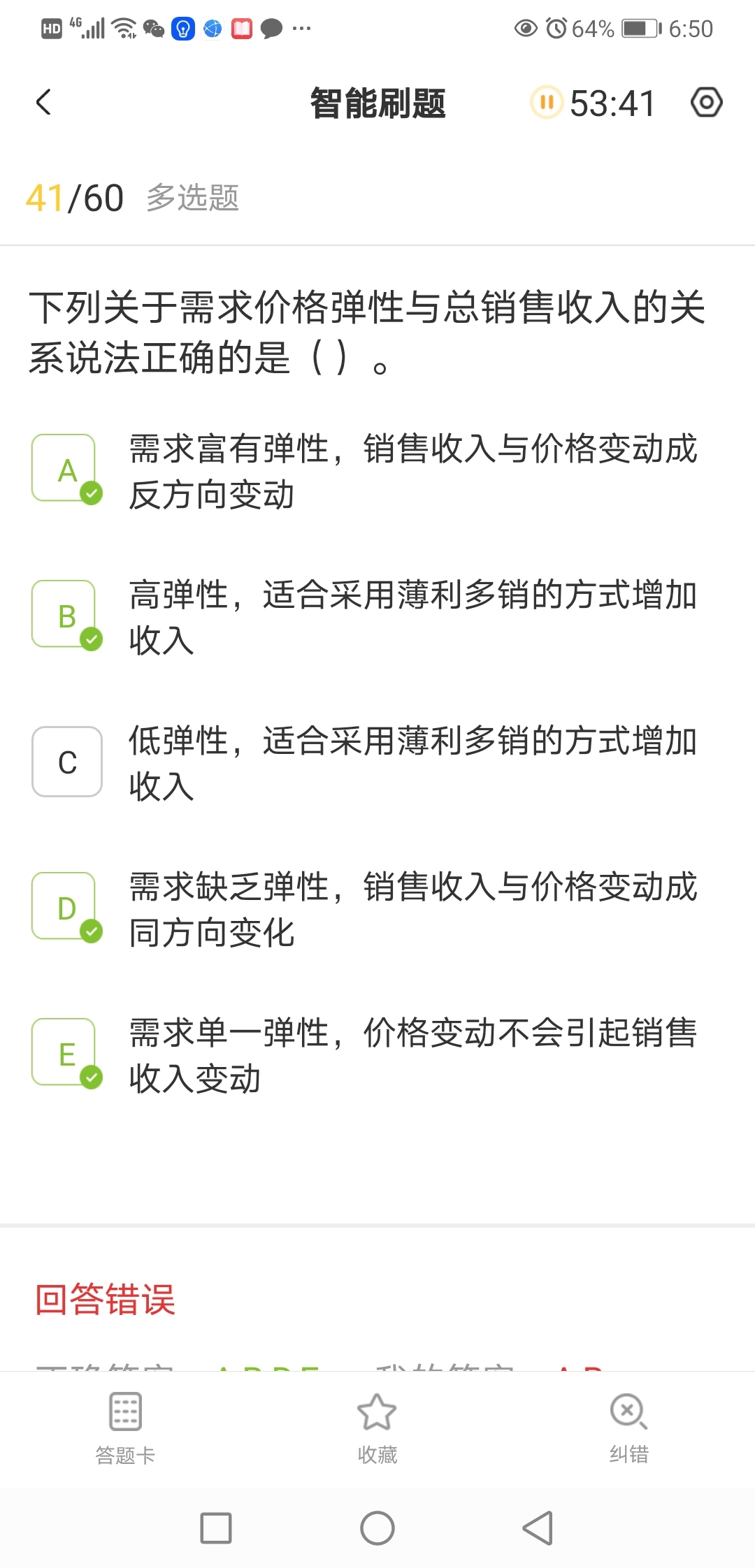Select answer option E checkbox
755x1568 pixels.
pos(67,1053)
